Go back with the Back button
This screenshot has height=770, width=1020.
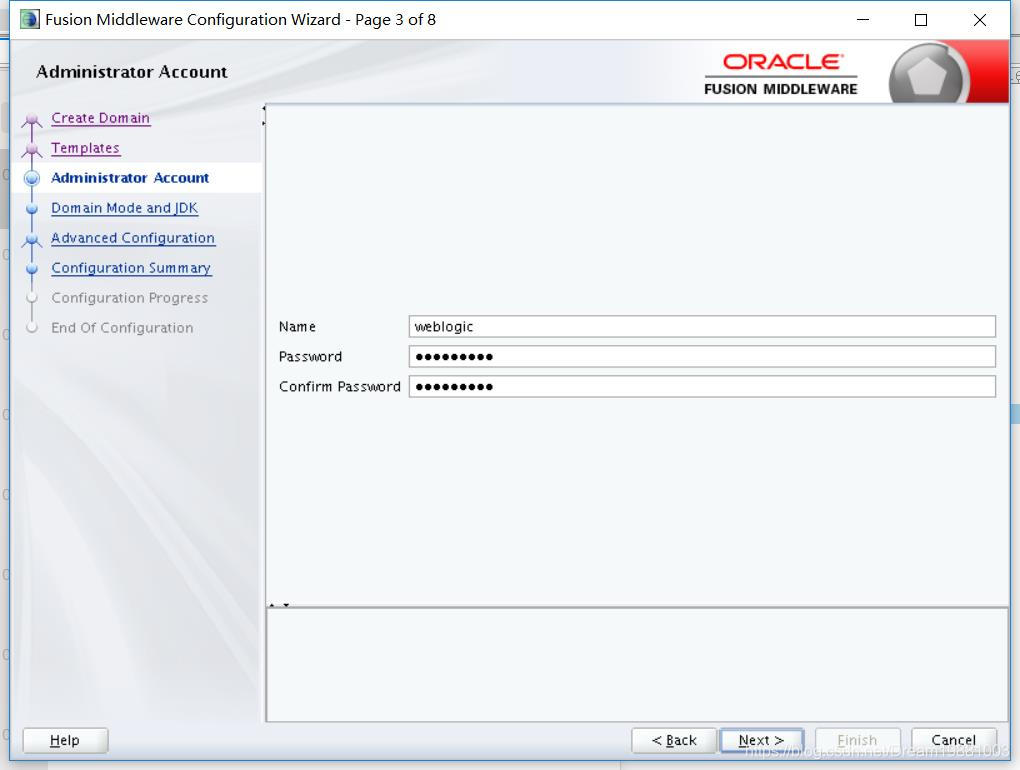pos(674,740)
